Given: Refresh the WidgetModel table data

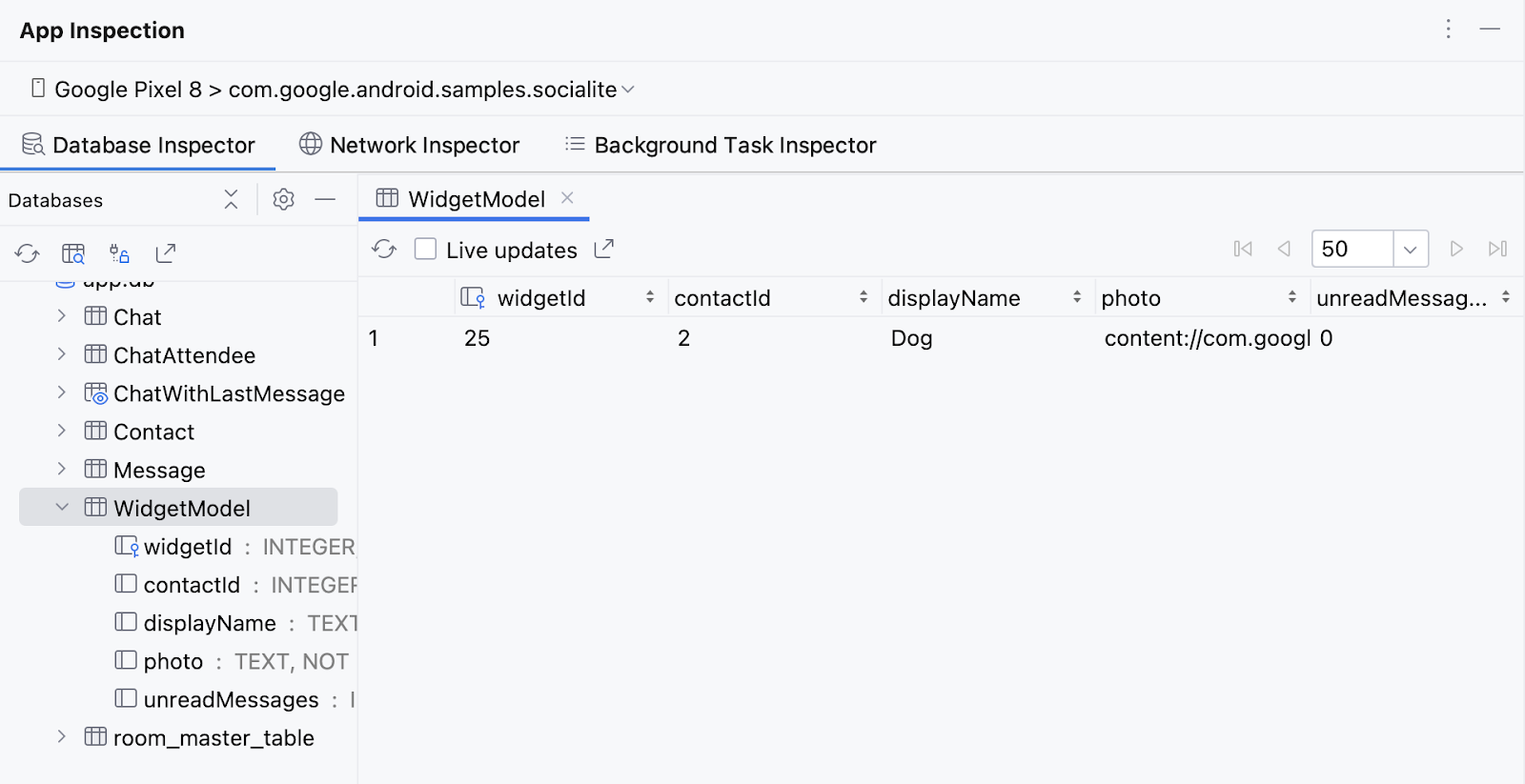Looking at the screenshot, I should [384, 250].
